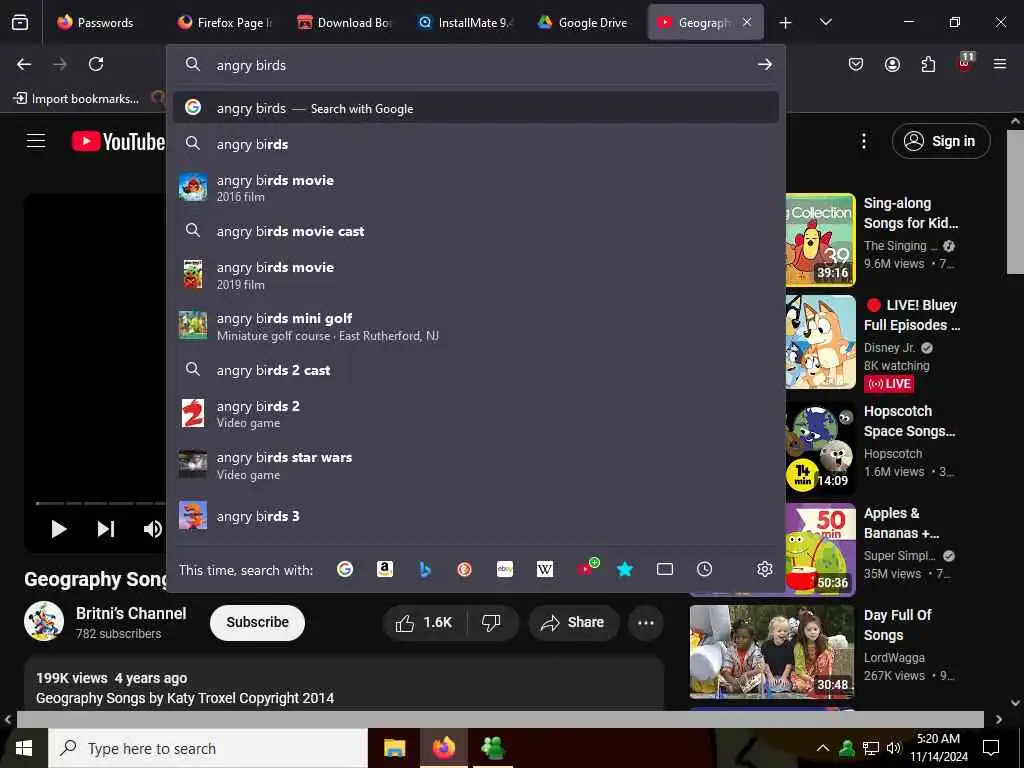This screenshot has height=768, width=1024.
Task: Reload the current page
Action: tap(96, 64)
